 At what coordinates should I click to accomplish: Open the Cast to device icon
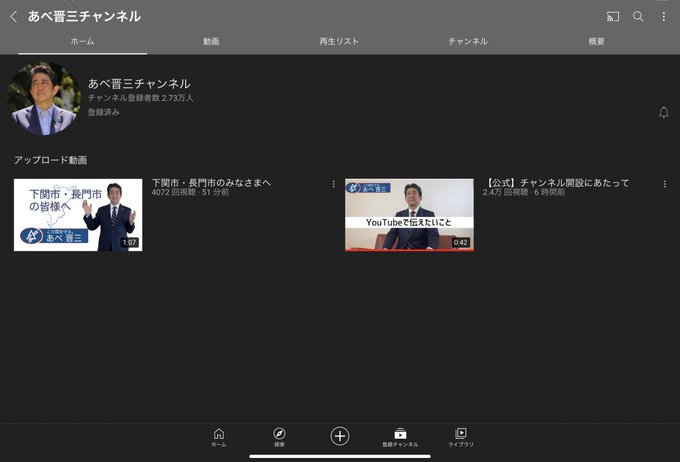[613, 16]
